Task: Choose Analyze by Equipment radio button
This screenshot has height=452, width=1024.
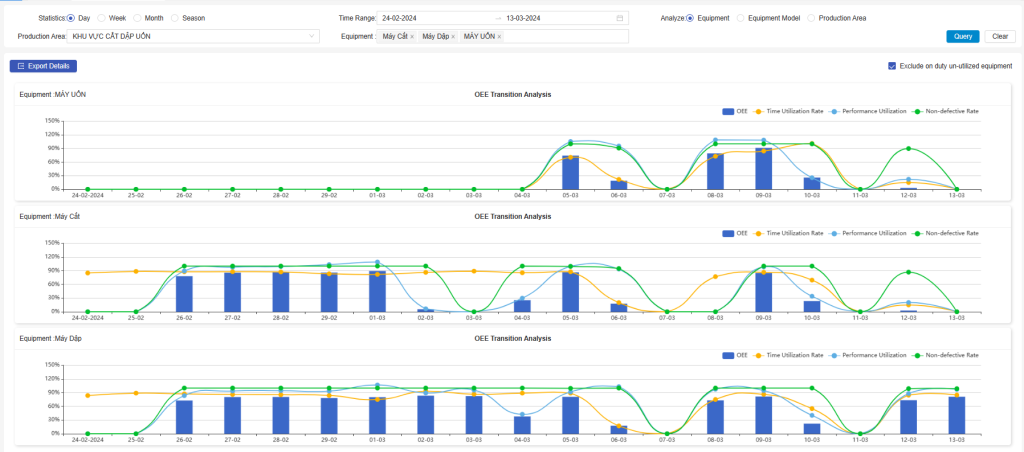Action: [690, 18]
